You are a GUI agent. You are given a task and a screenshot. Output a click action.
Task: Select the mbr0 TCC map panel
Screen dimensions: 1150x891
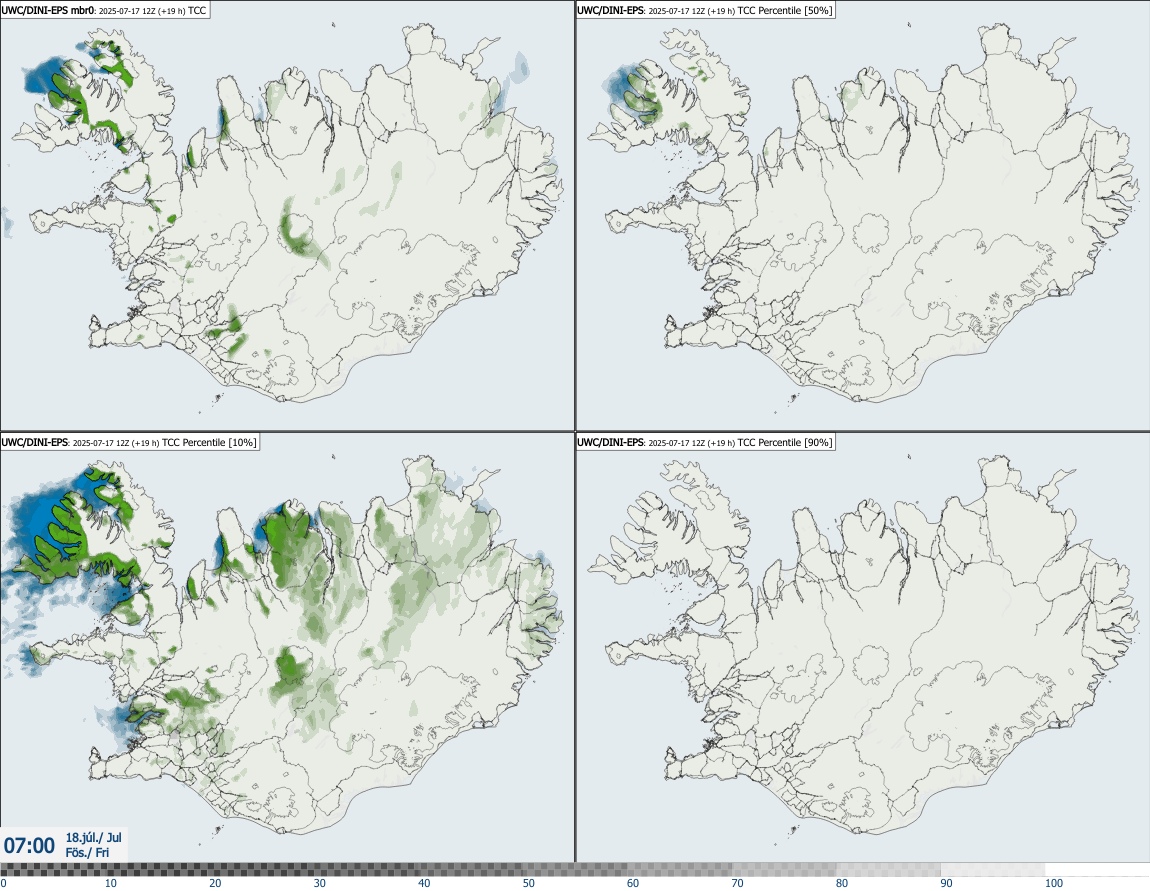coord(288,216)
